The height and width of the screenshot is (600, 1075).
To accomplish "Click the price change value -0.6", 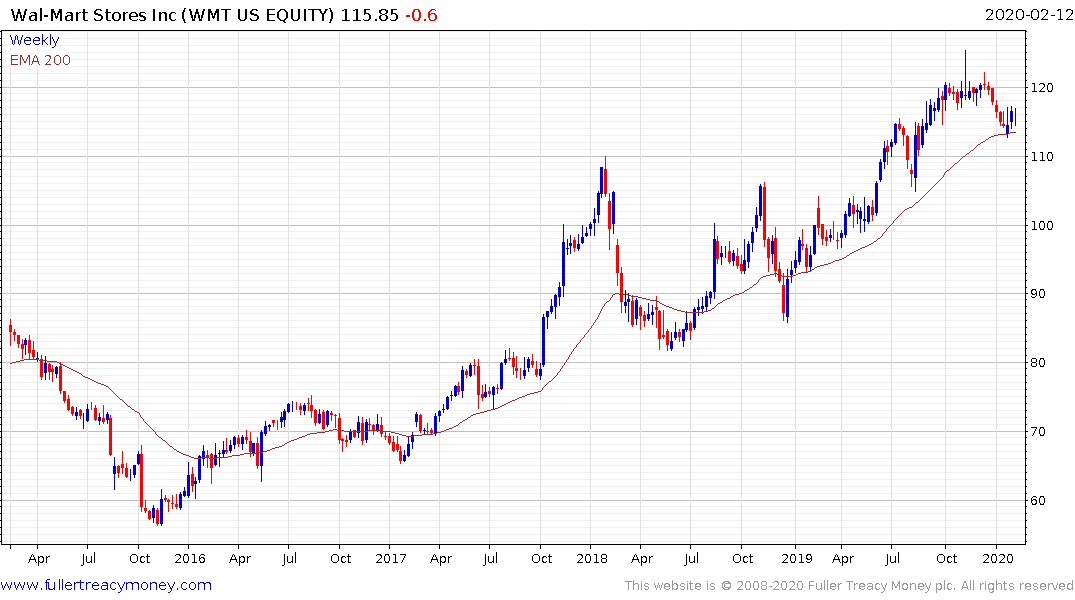I will 421,15.
